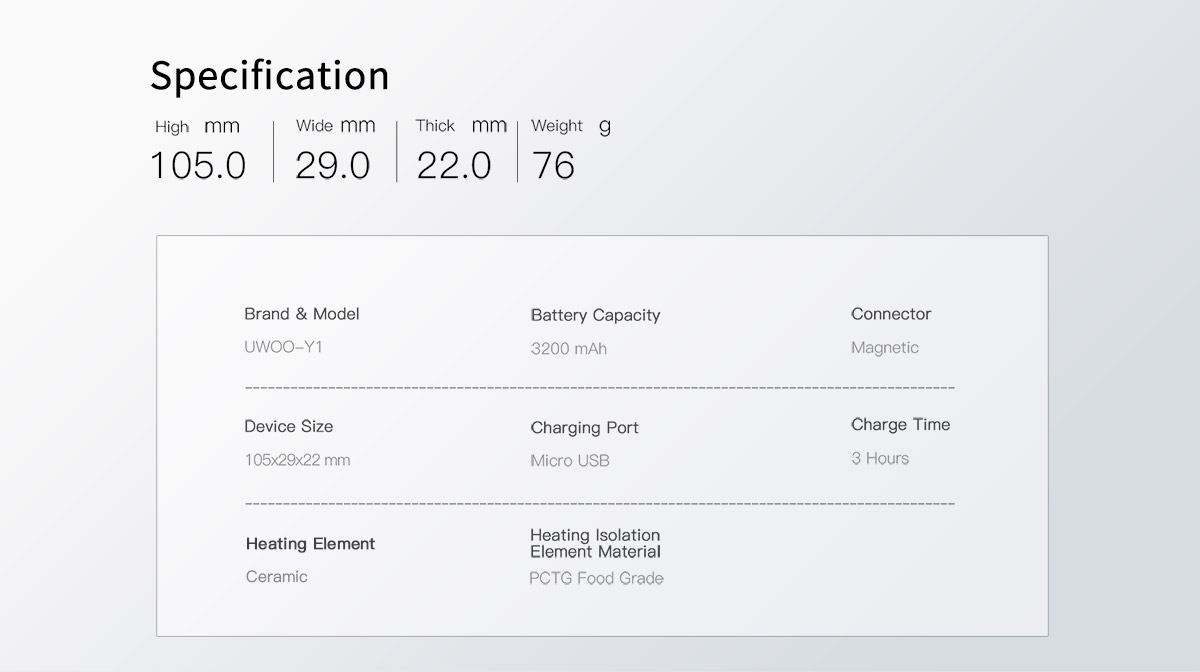This screenshot has width=1200, height=672.
Task: Click the Device Size label
Action: [288, 426]
